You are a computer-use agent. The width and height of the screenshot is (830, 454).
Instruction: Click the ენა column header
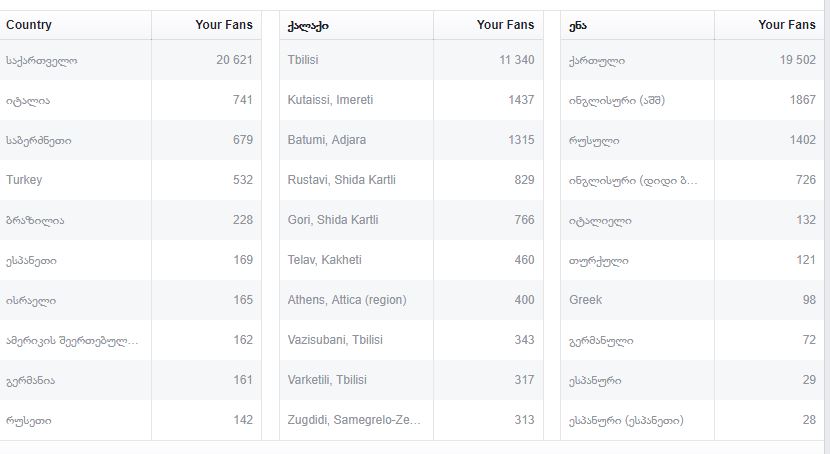point(579,25)
